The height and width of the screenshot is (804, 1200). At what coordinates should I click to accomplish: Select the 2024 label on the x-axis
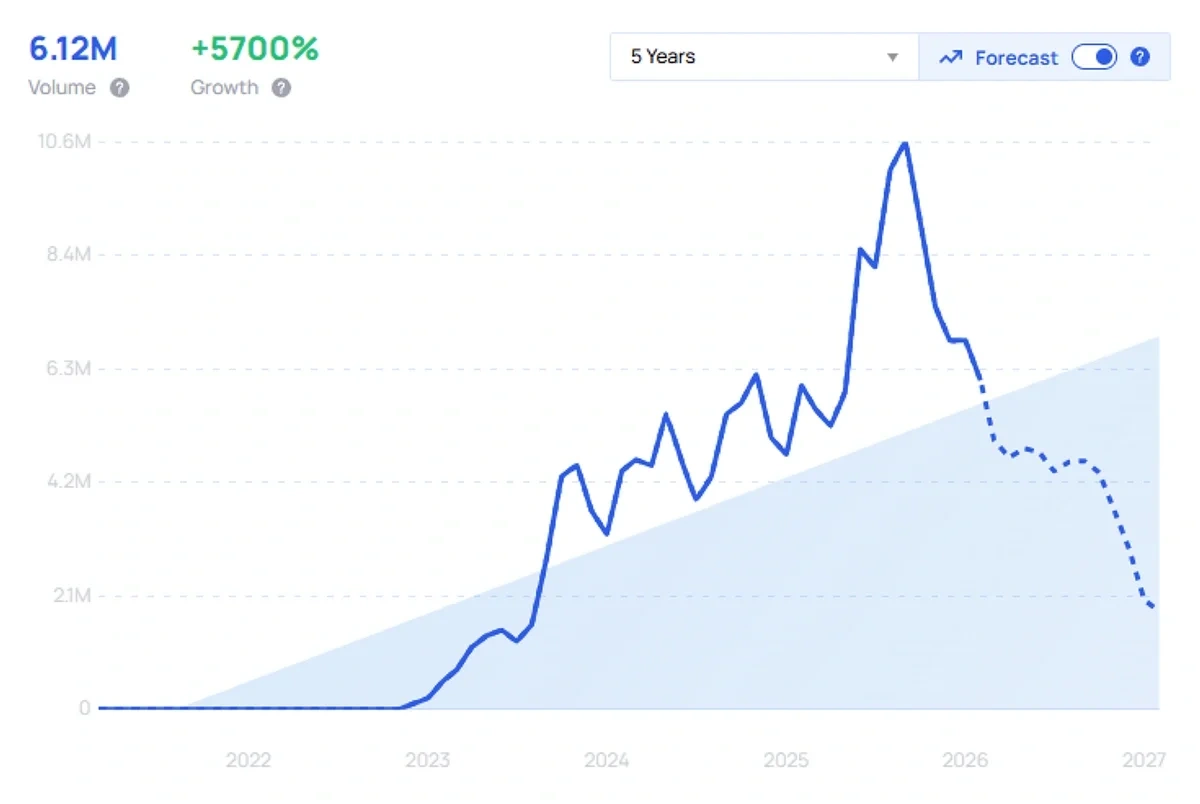coord(608,761)
